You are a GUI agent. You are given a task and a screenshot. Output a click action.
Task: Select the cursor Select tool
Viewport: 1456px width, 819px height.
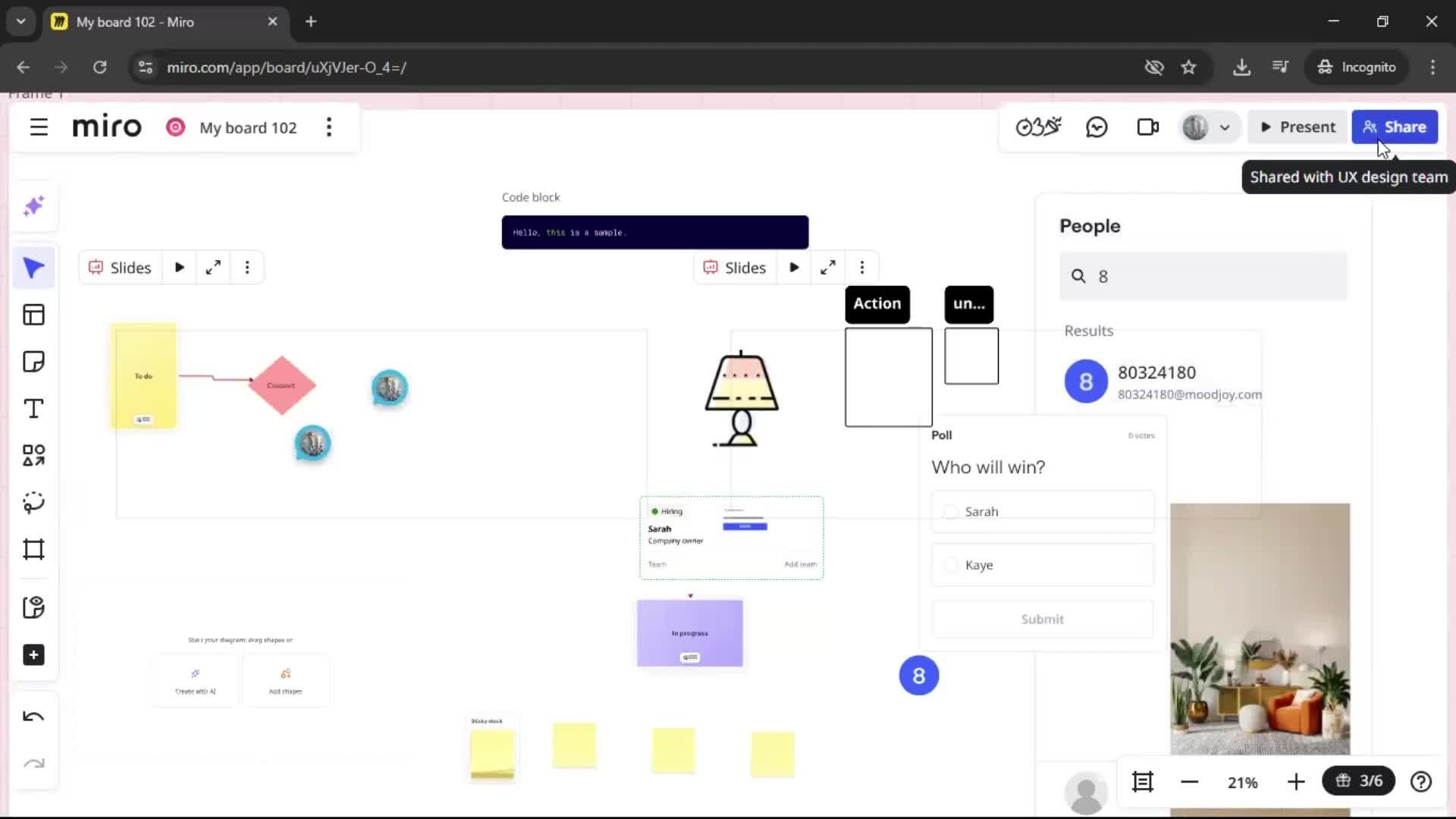tap(33, 268)
